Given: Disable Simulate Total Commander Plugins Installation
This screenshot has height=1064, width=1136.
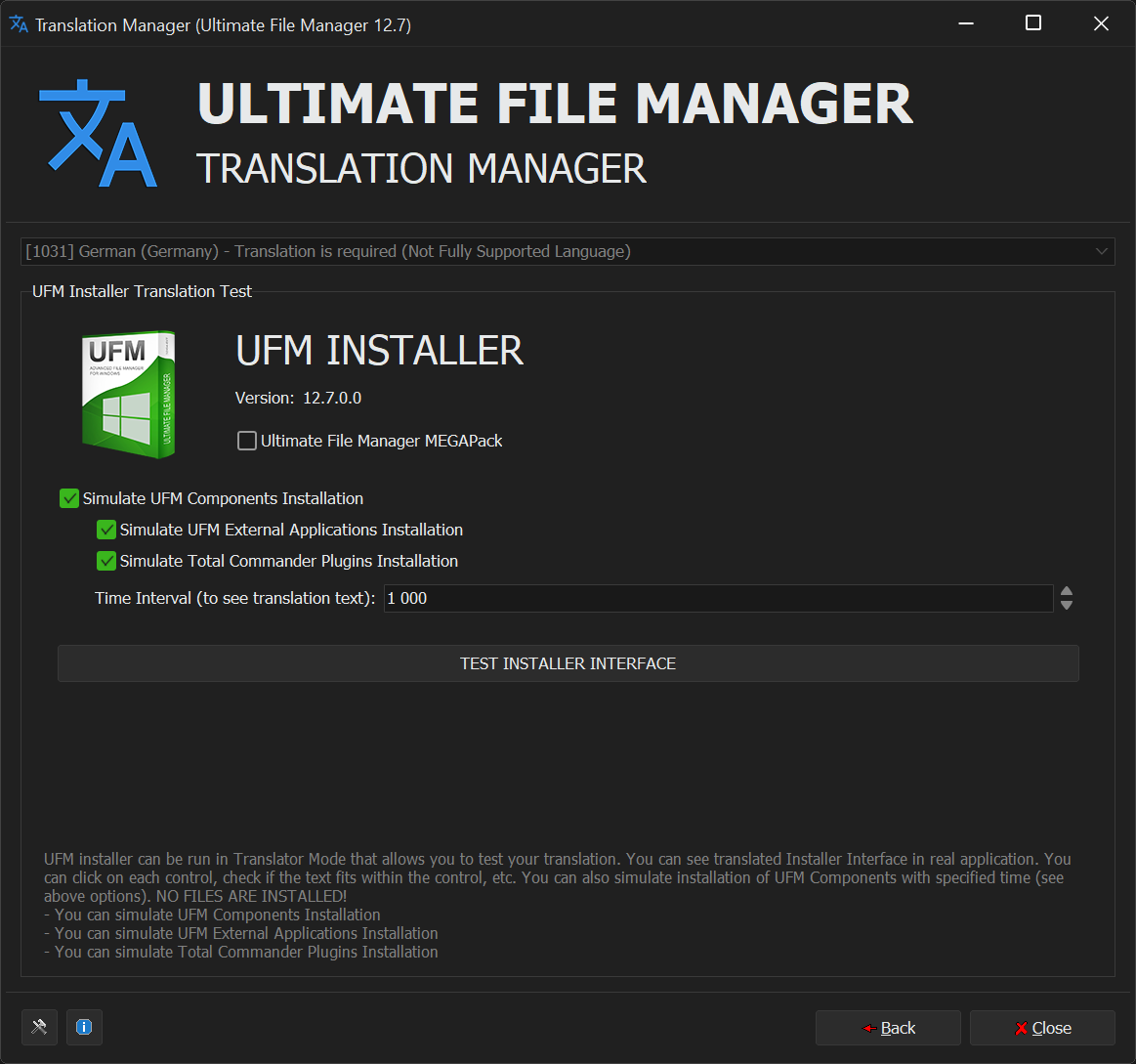Looking at the screenshot, I should (x=106, y=561).
